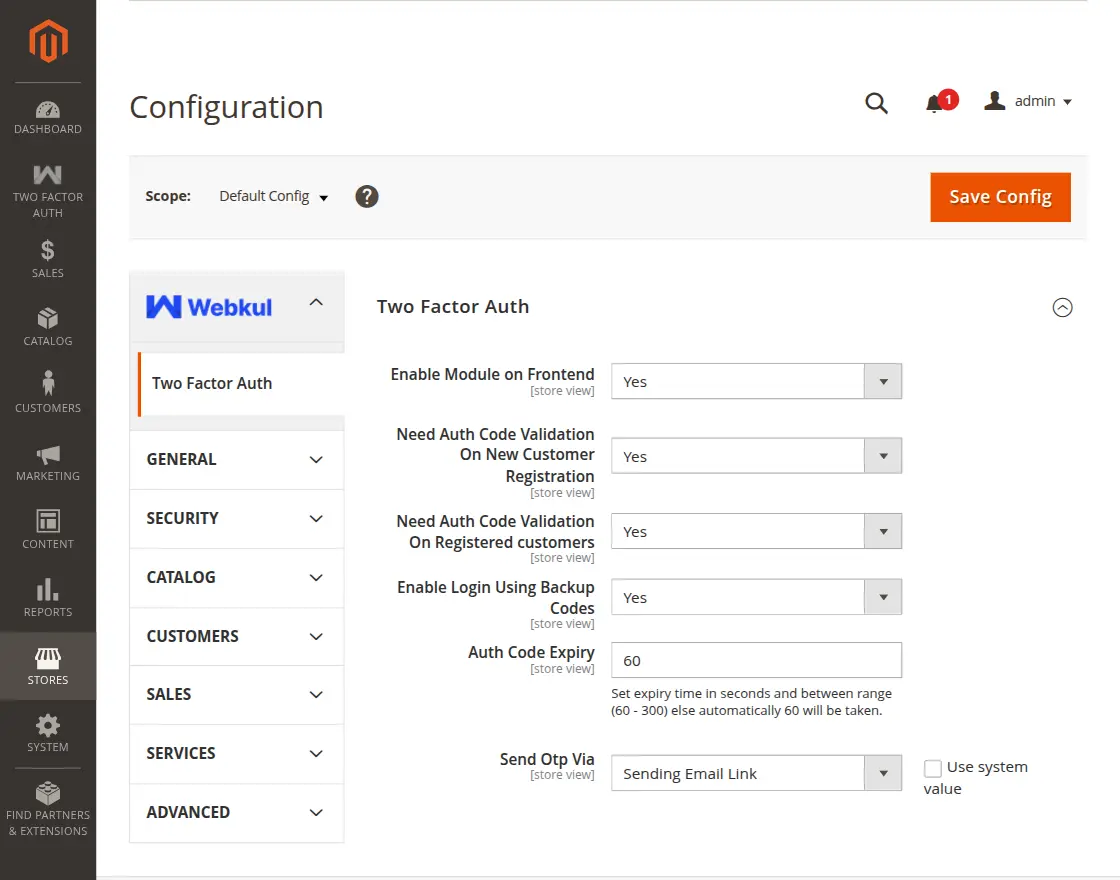
Task: Click the Save Config button
Action: pyautogui.click(x=1000, y=197)
